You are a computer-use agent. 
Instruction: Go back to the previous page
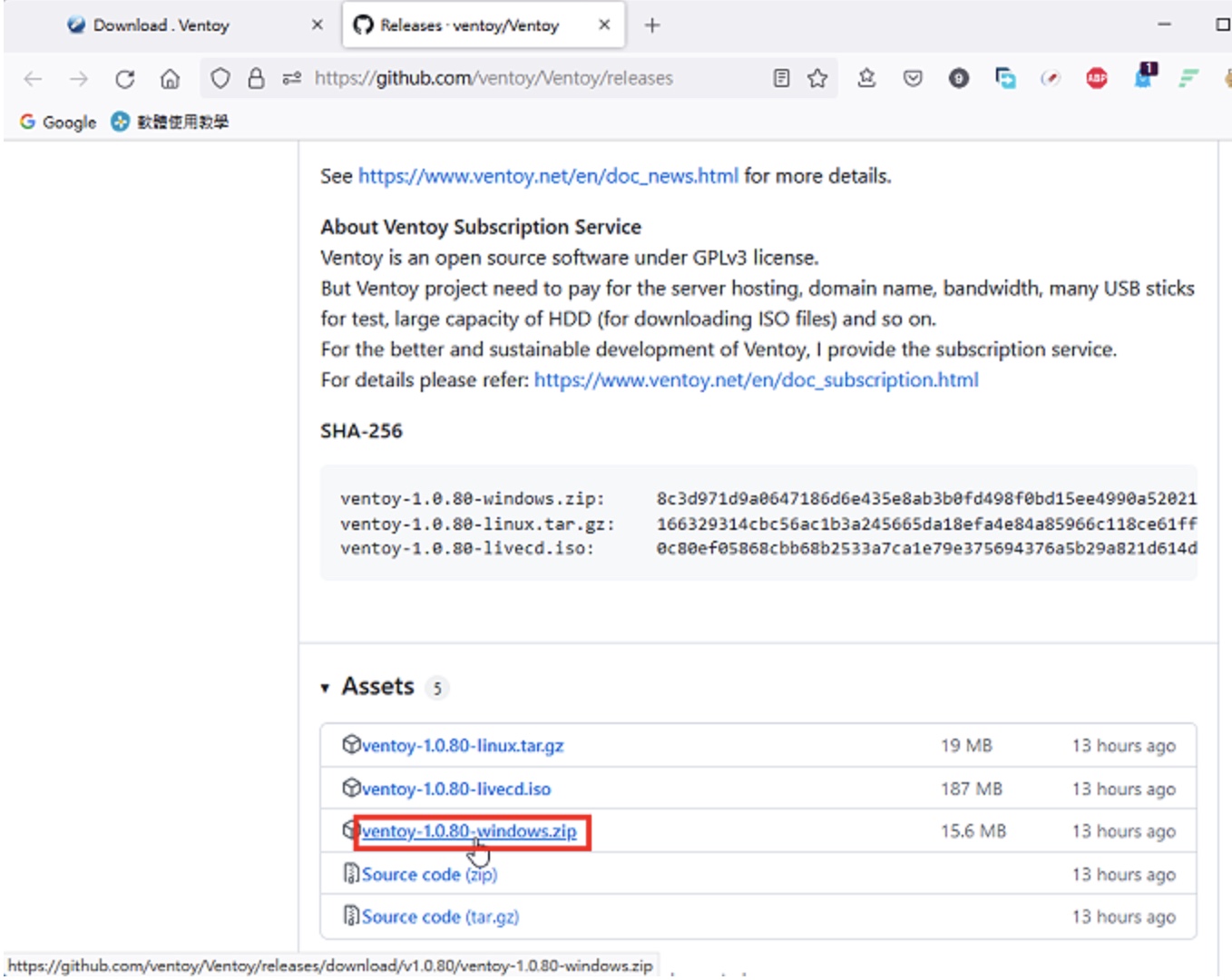pos(33,79)
